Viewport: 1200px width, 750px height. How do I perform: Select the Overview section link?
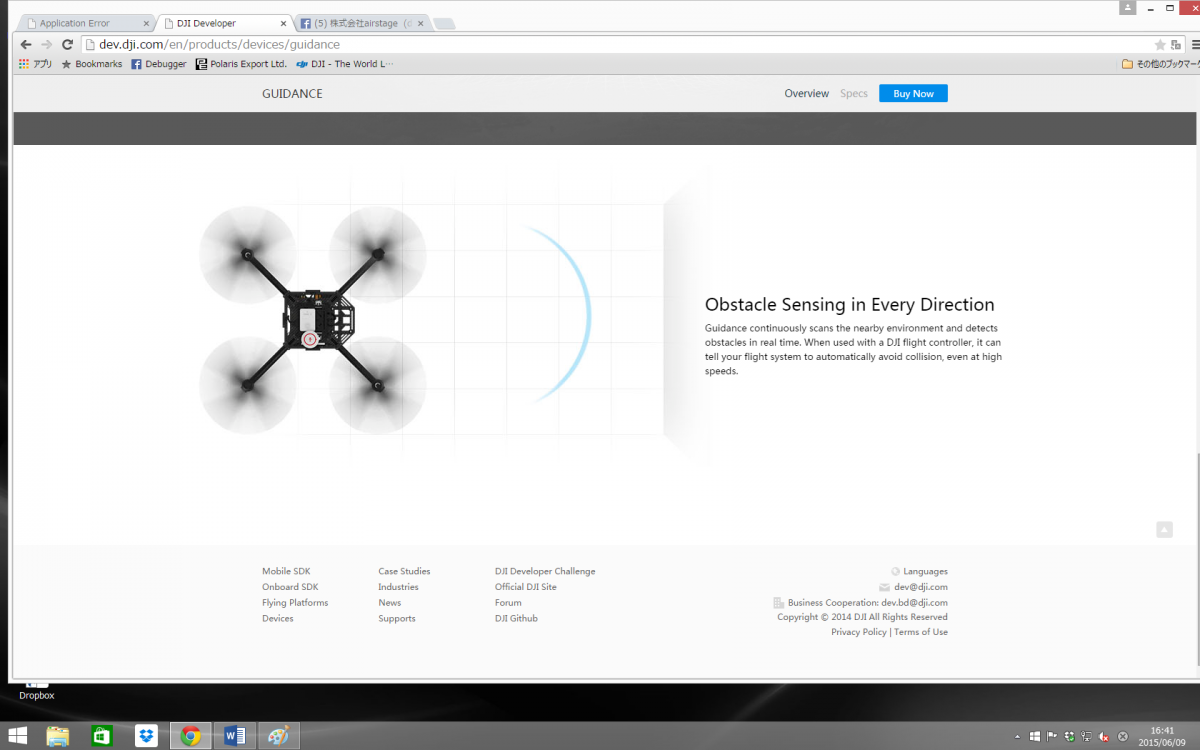(806, 94)
